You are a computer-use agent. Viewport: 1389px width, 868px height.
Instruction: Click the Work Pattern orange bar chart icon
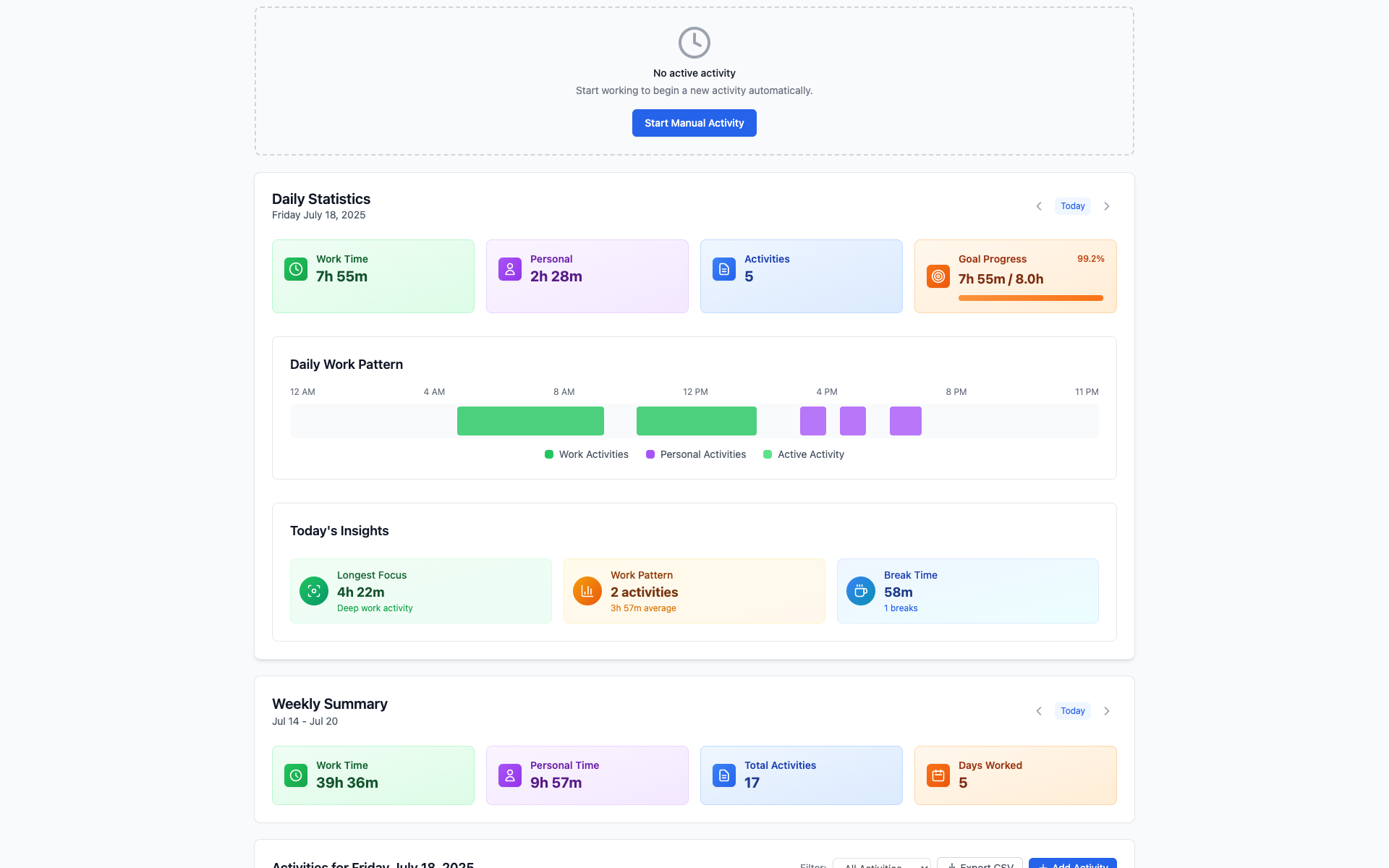coord(587,591)
